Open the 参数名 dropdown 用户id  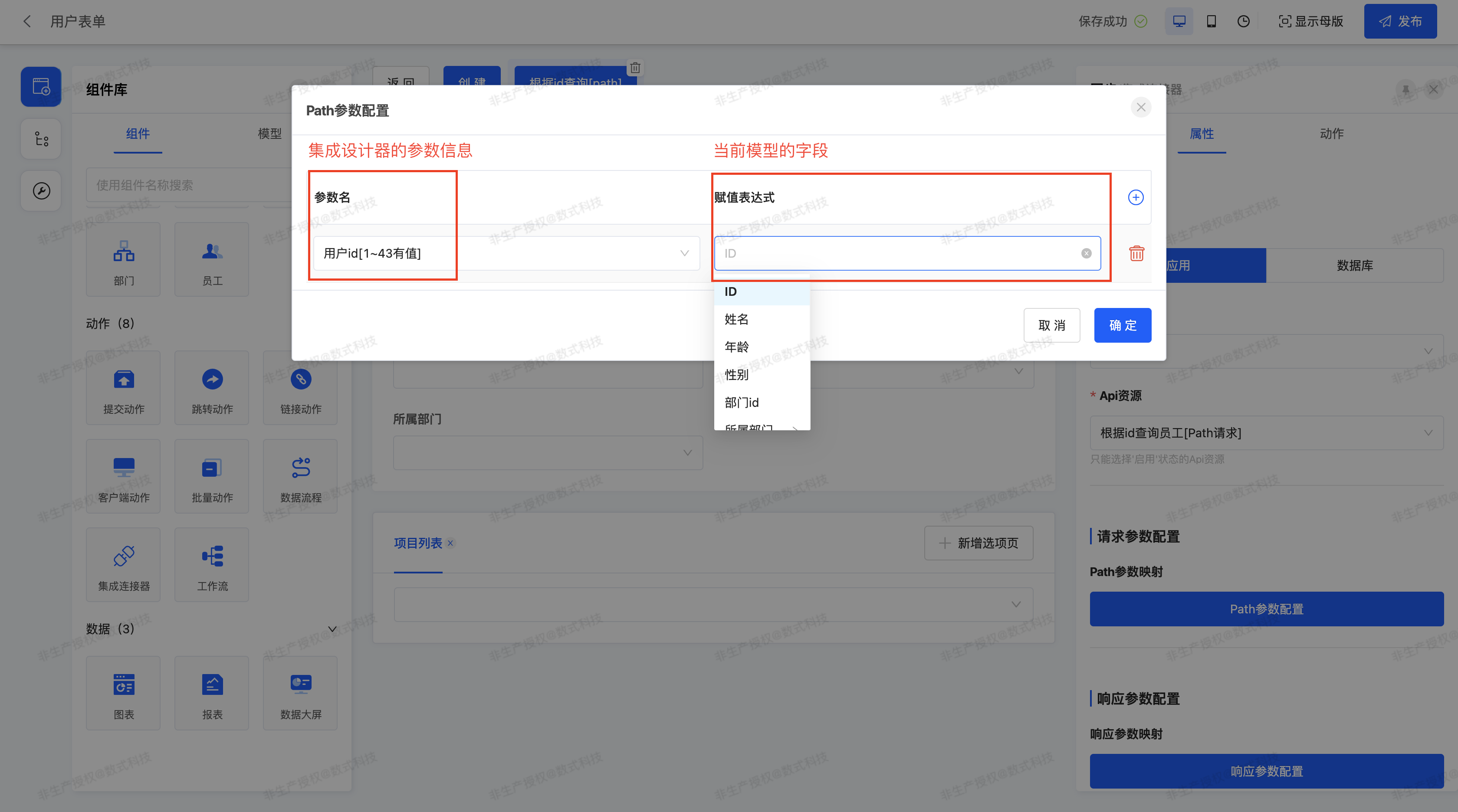(x=506, y=253)
